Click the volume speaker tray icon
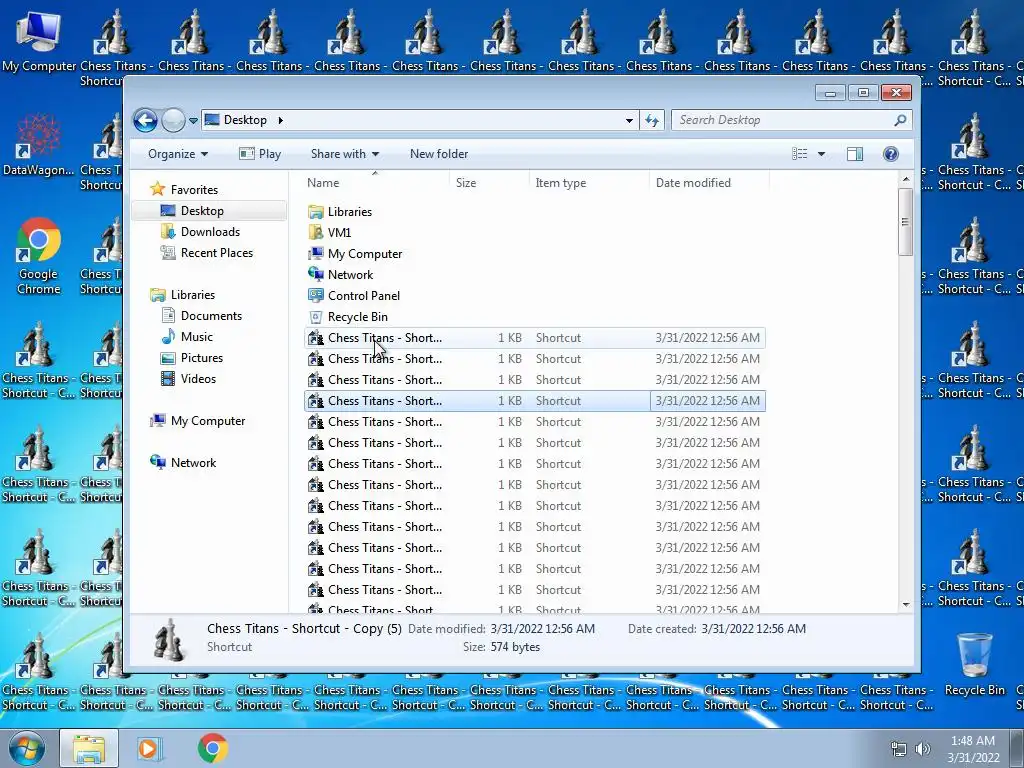 point(922,749)
